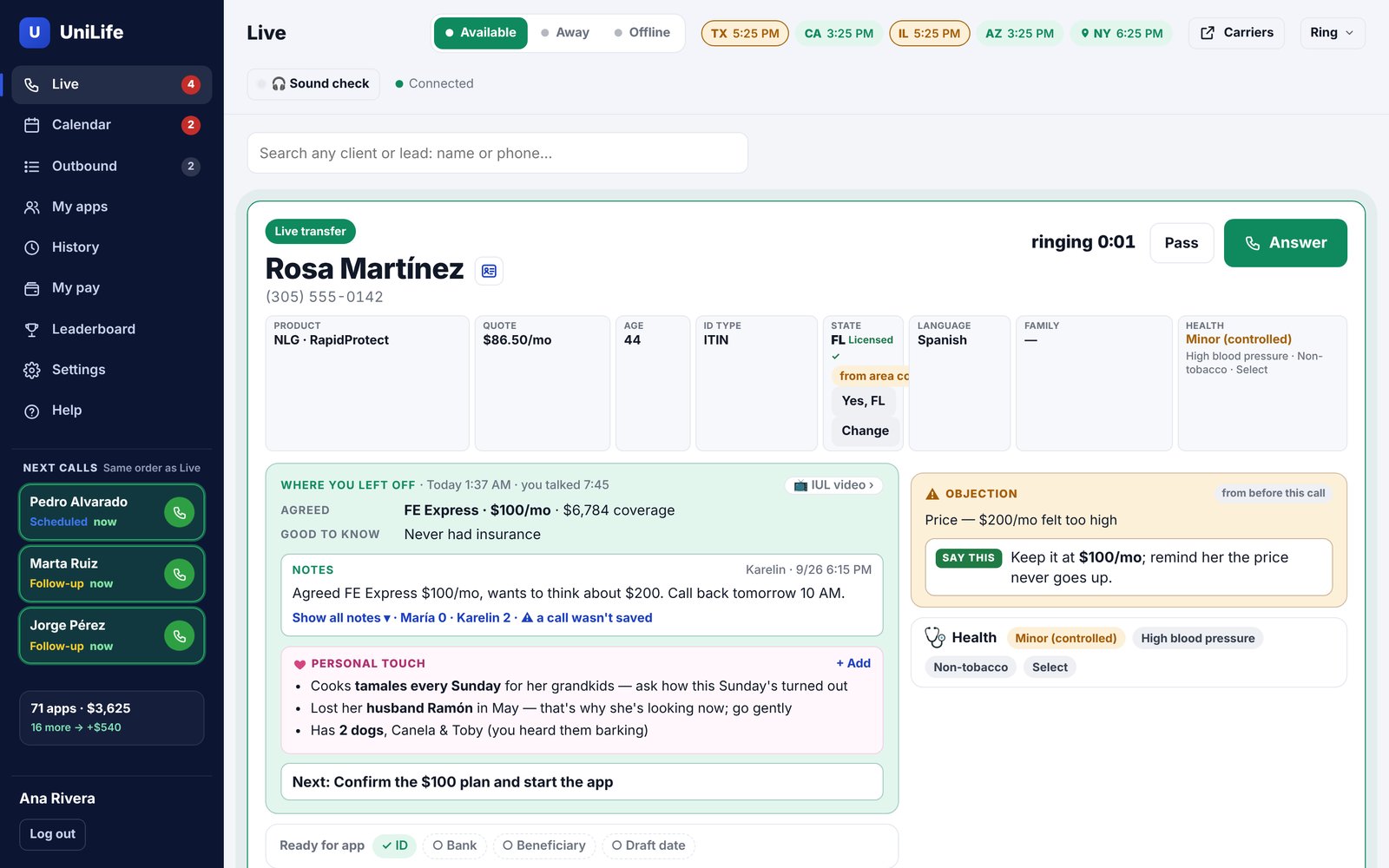
Task: Open Carriers external link
Action: click(1236, 33)
